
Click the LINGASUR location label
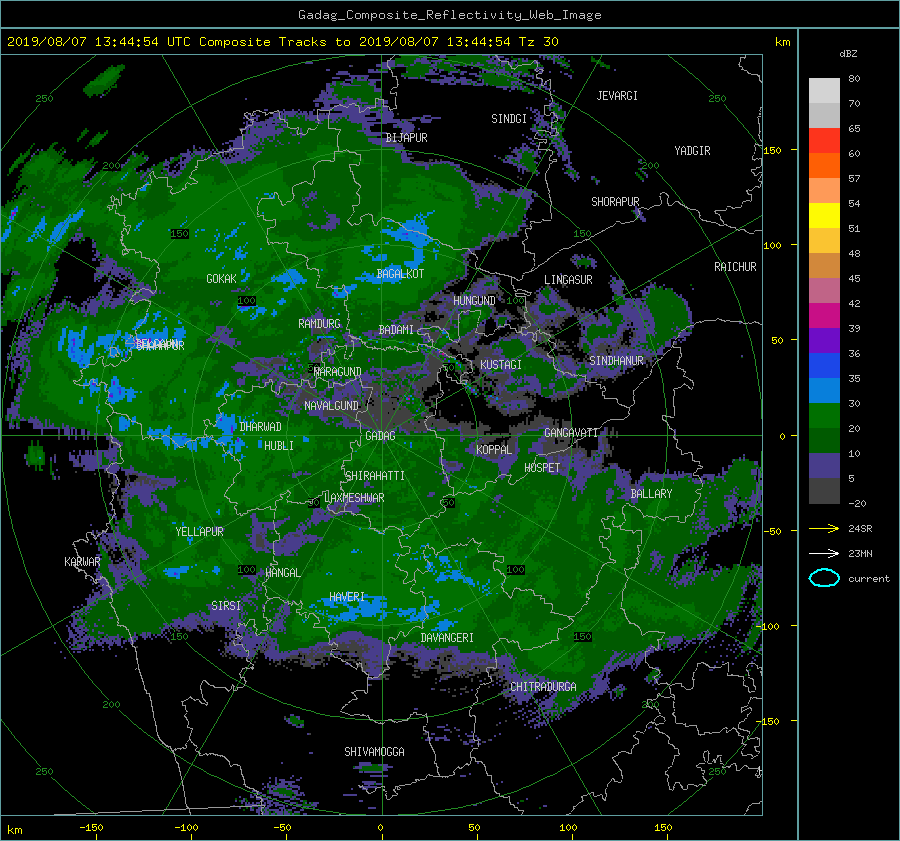[568, 280]
